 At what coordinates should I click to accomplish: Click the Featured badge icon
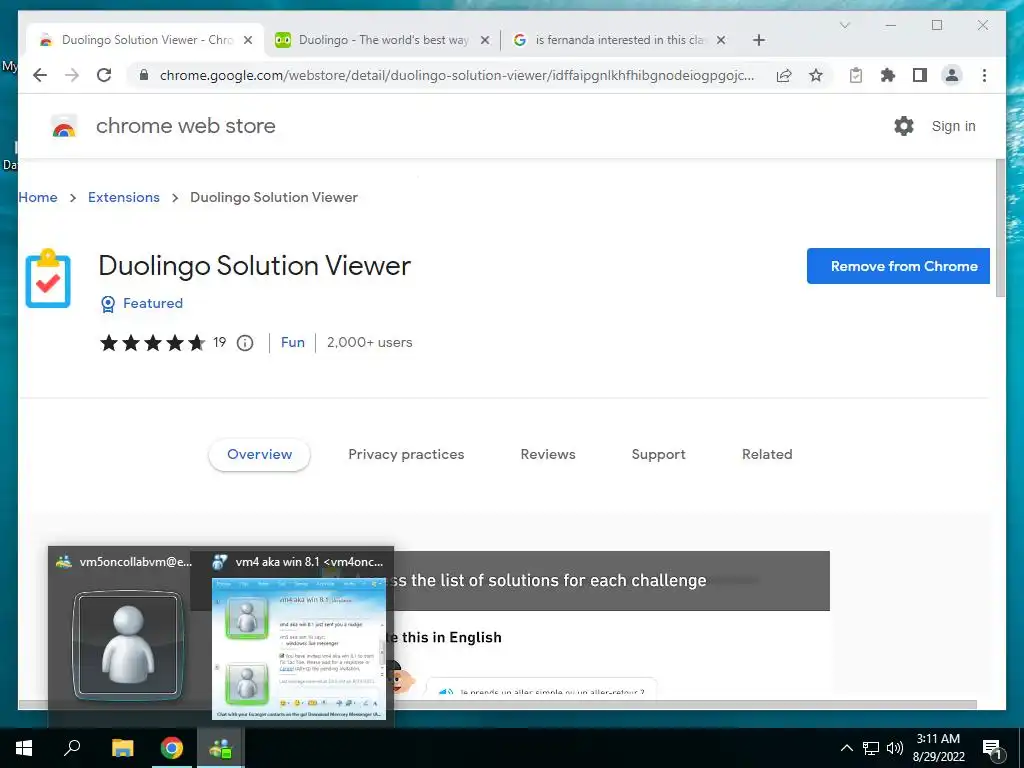(x=108, y=304)
